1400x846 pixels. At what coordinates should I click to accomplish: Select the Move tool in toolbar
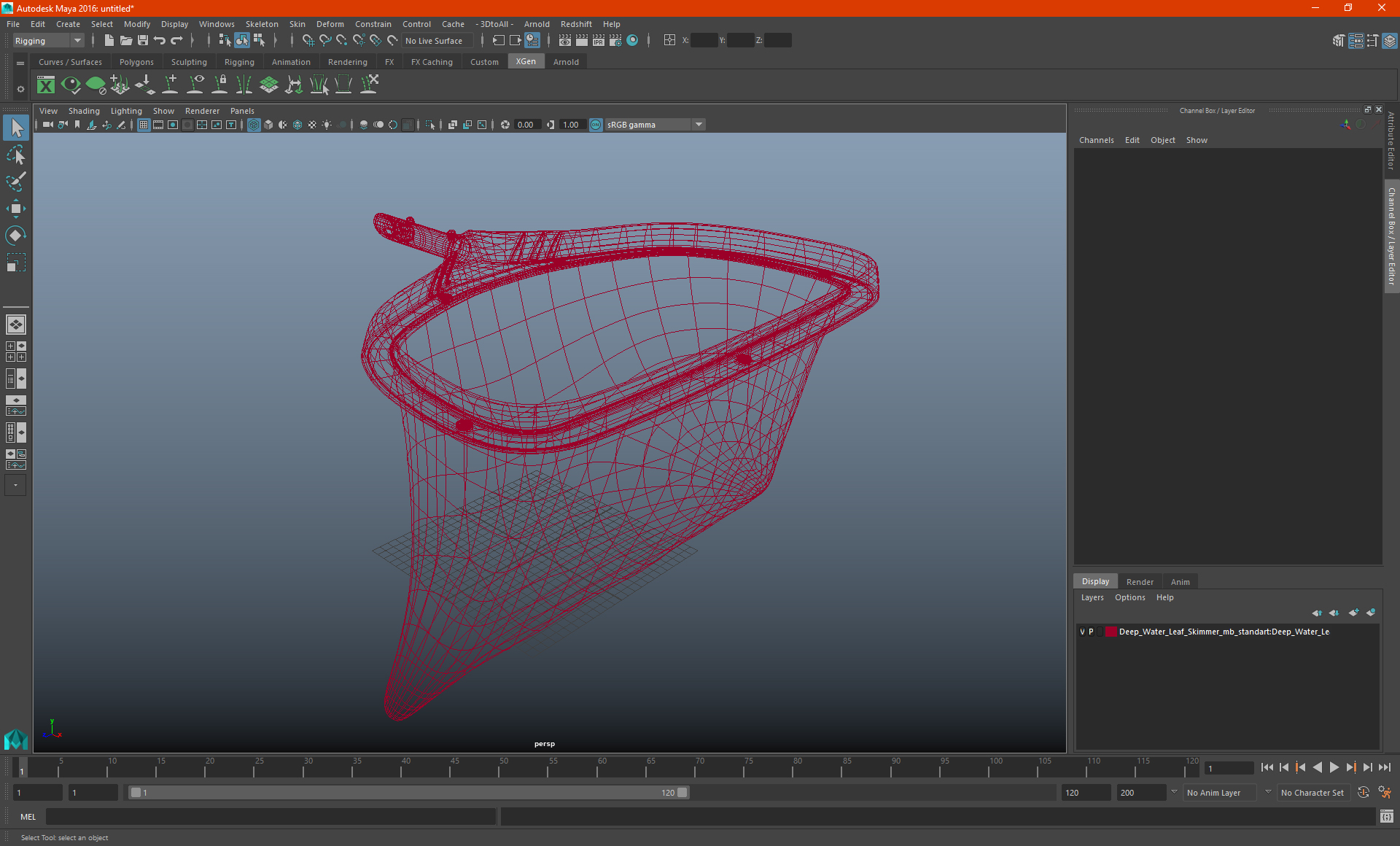pos(15,206)
